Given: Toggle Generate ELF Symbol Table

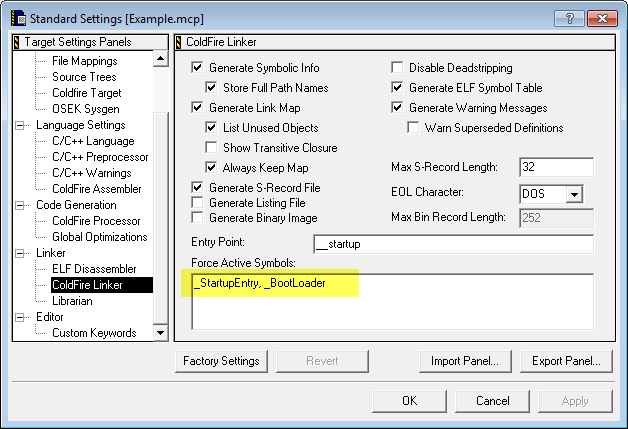Looking at the screenshot, I should coord(397,87).
